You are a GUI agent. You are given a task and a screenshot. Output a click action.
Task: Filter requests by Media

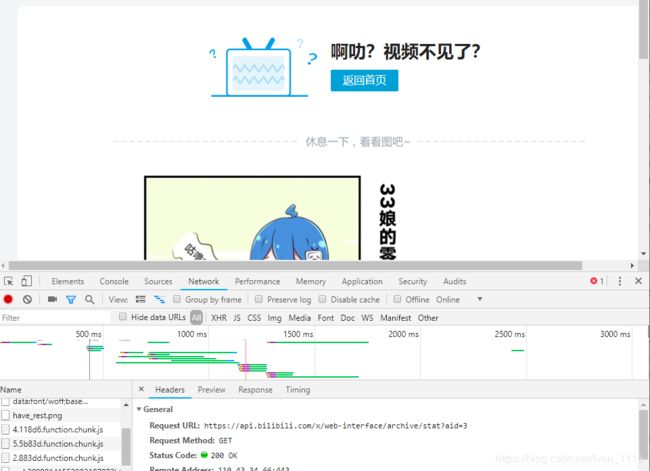click(299, 318)
